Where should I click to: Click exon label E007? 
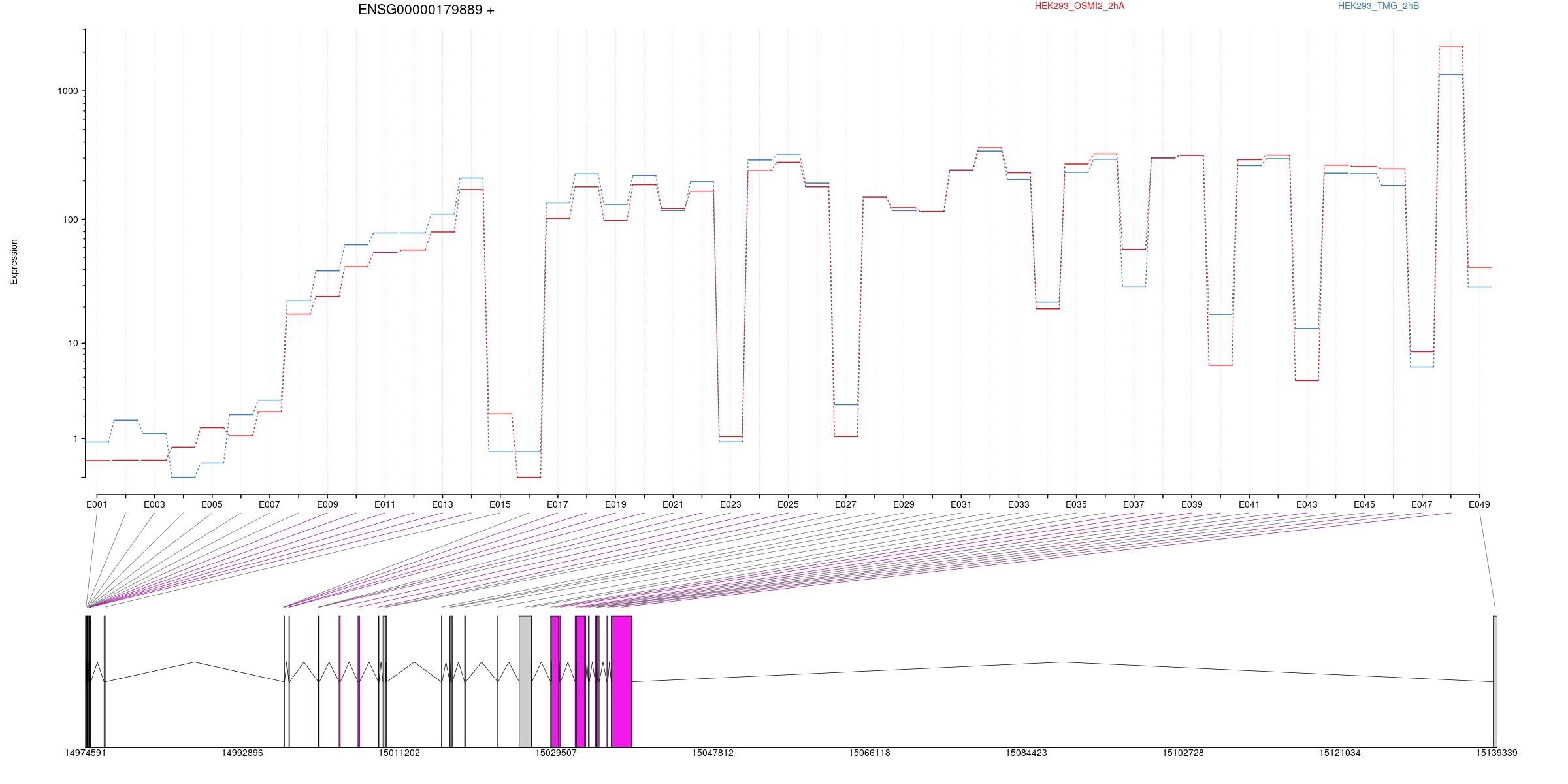point(269,504)
